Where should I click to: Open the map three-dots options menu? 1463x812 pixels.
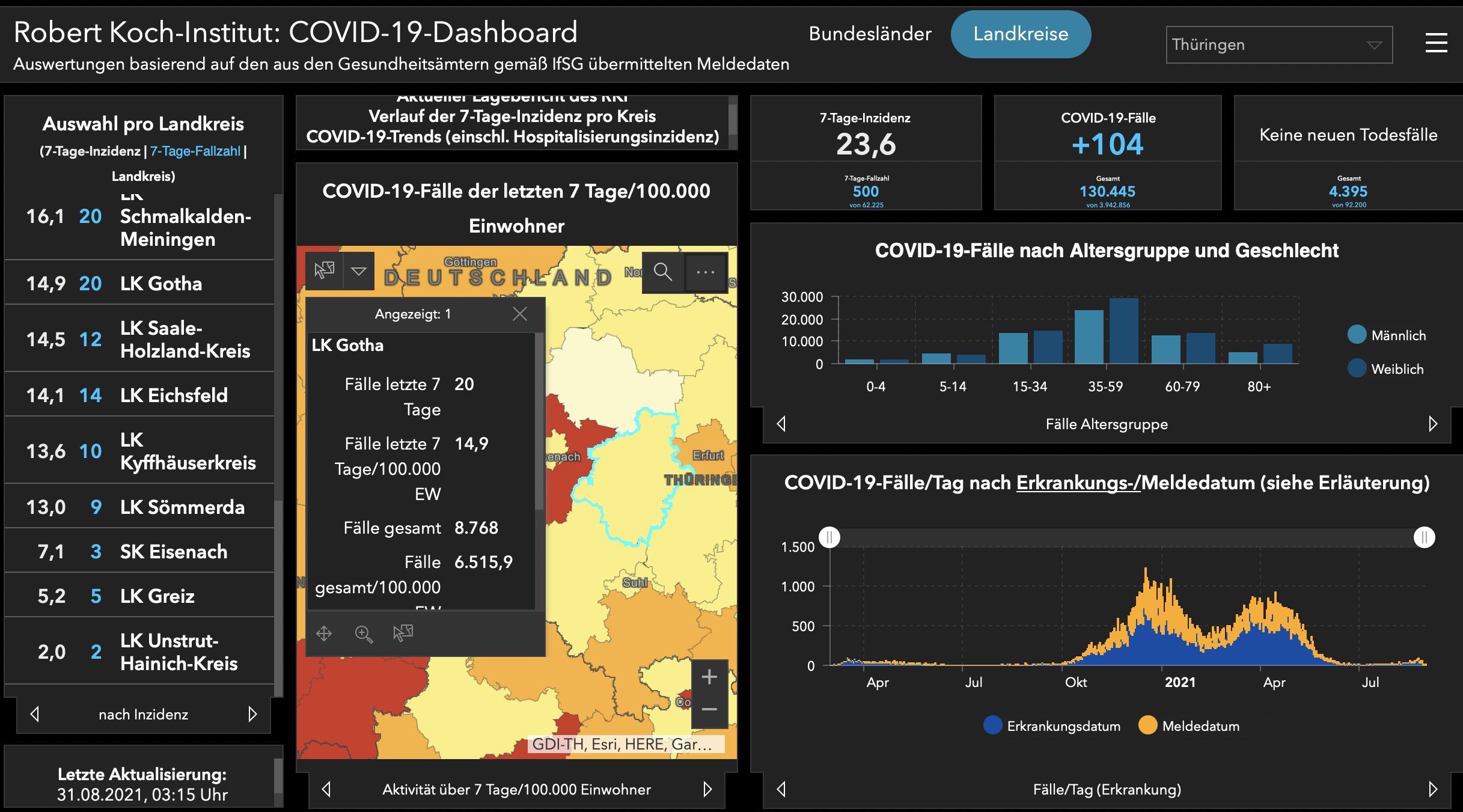tap(705, 272)
